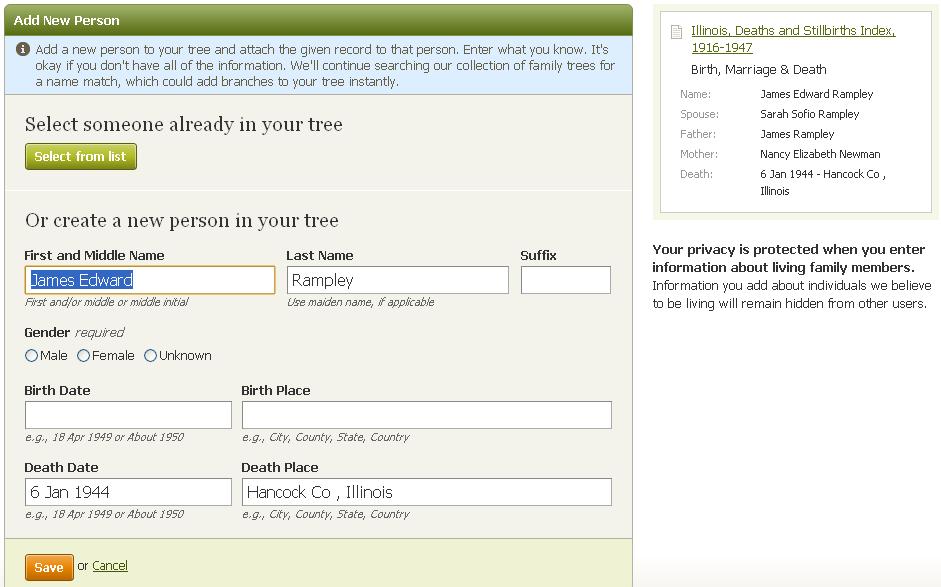This screenshot has height=587, width=941.
Task: Focus the empty Suffix field
Action: [566, 280]
